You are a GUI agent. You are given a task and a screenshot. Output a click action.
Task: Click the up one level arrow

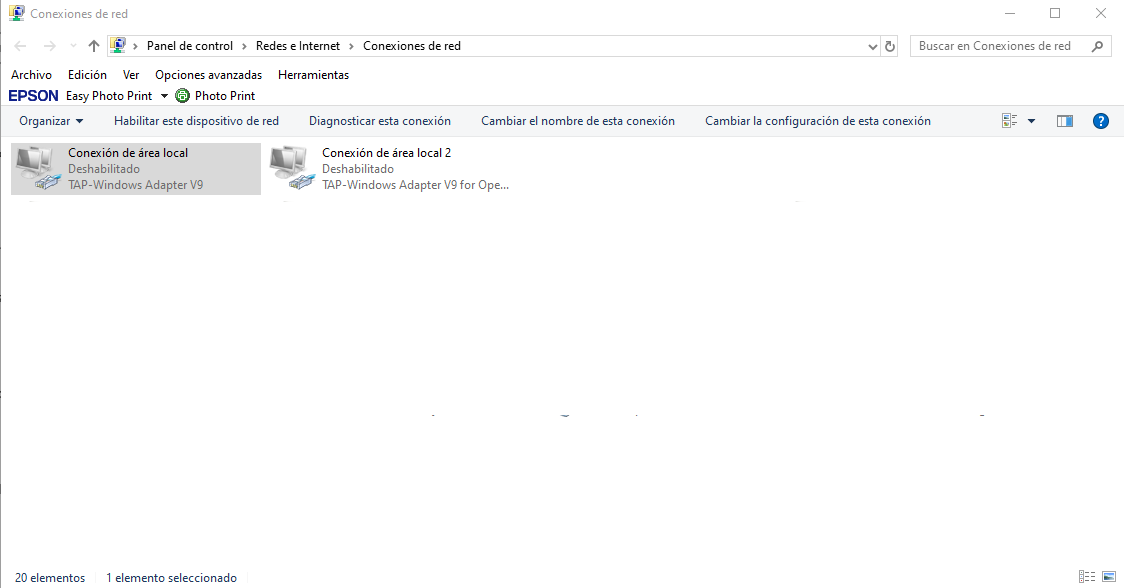[x=94, y=46]
